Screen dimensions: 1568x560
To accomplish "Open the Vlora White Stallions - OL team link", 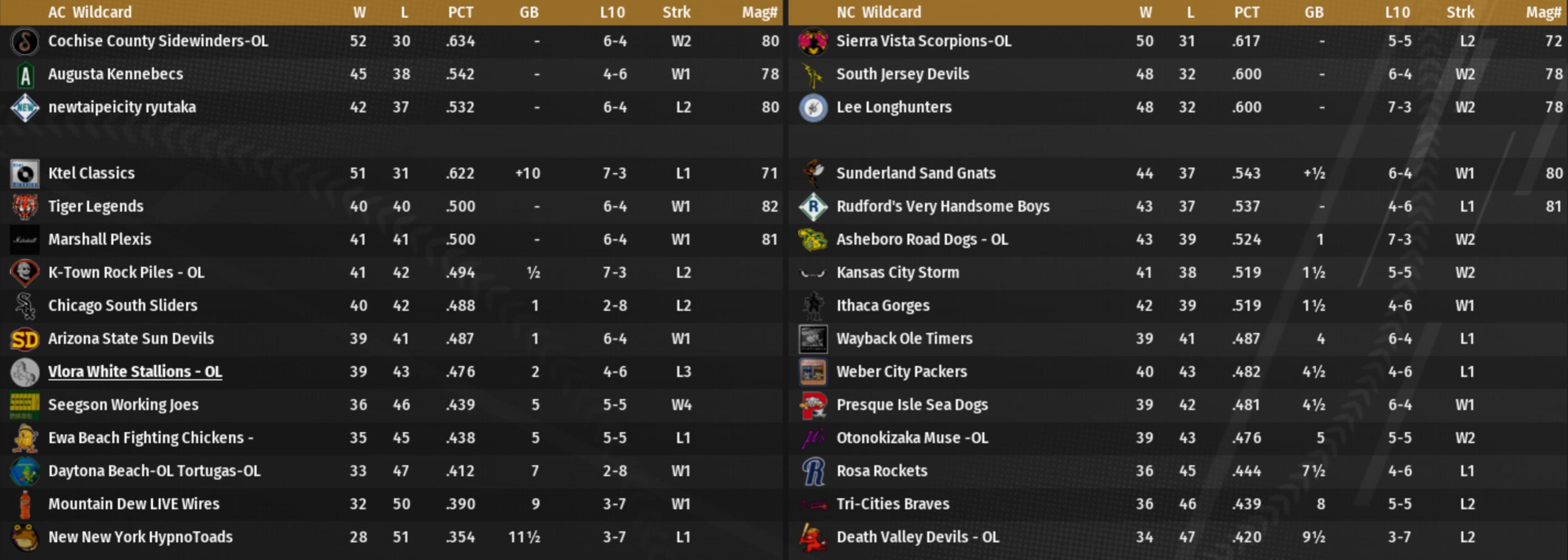I will click(x=134, y=371).
